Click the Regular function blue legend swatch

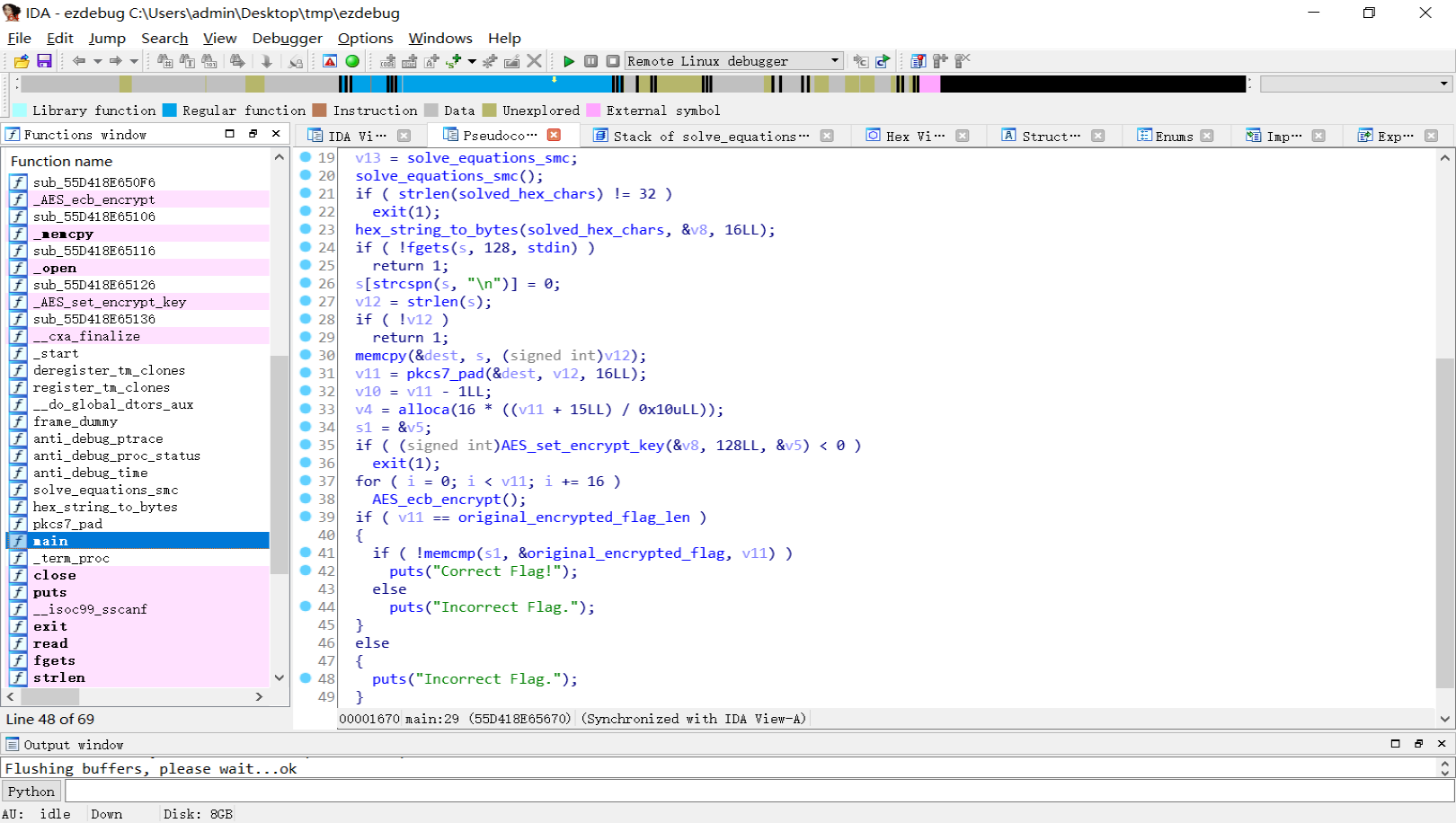click(x=170, y=111)
